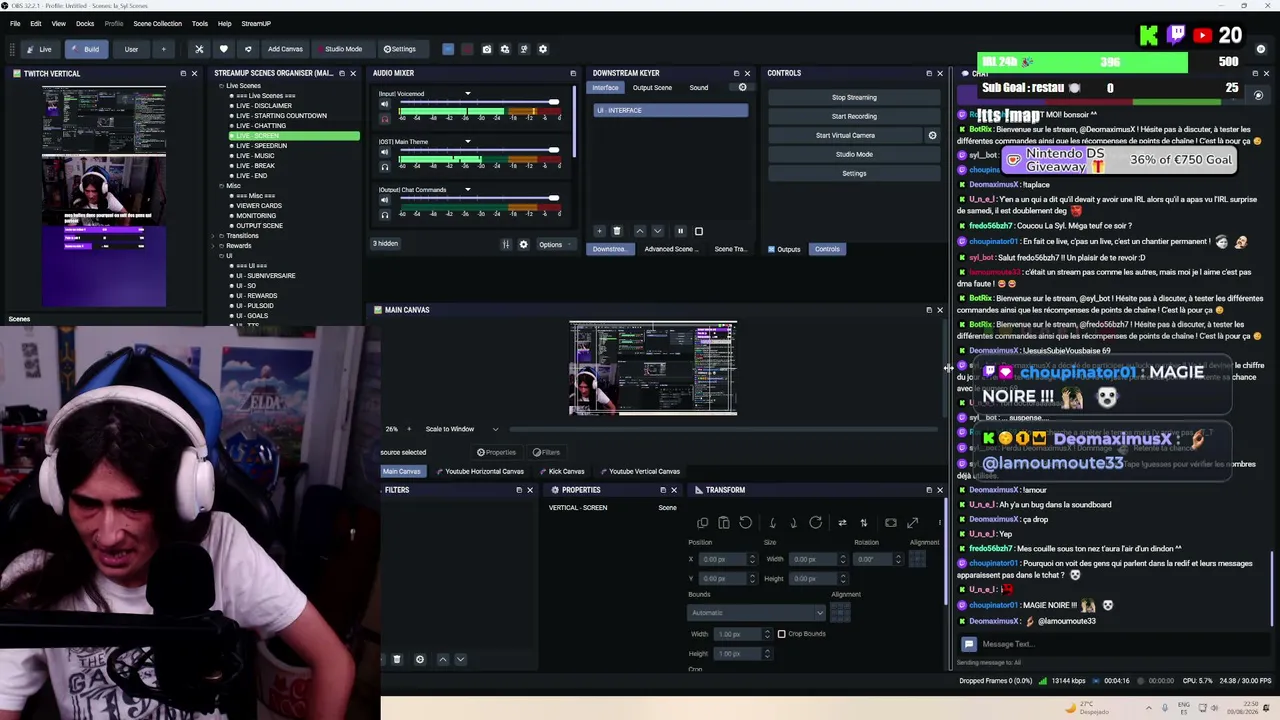Click the Downstream Keyer stop square icon
Image resolution: width=1280 pixels, height=720 pixels.
(x=699, y=231)
